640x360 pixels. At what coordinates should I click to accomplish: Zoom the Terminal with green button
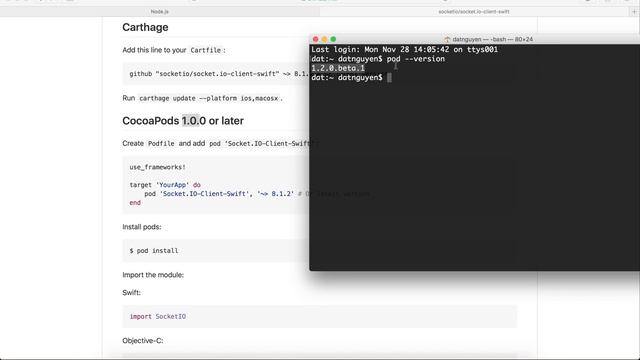coord(333,39)
